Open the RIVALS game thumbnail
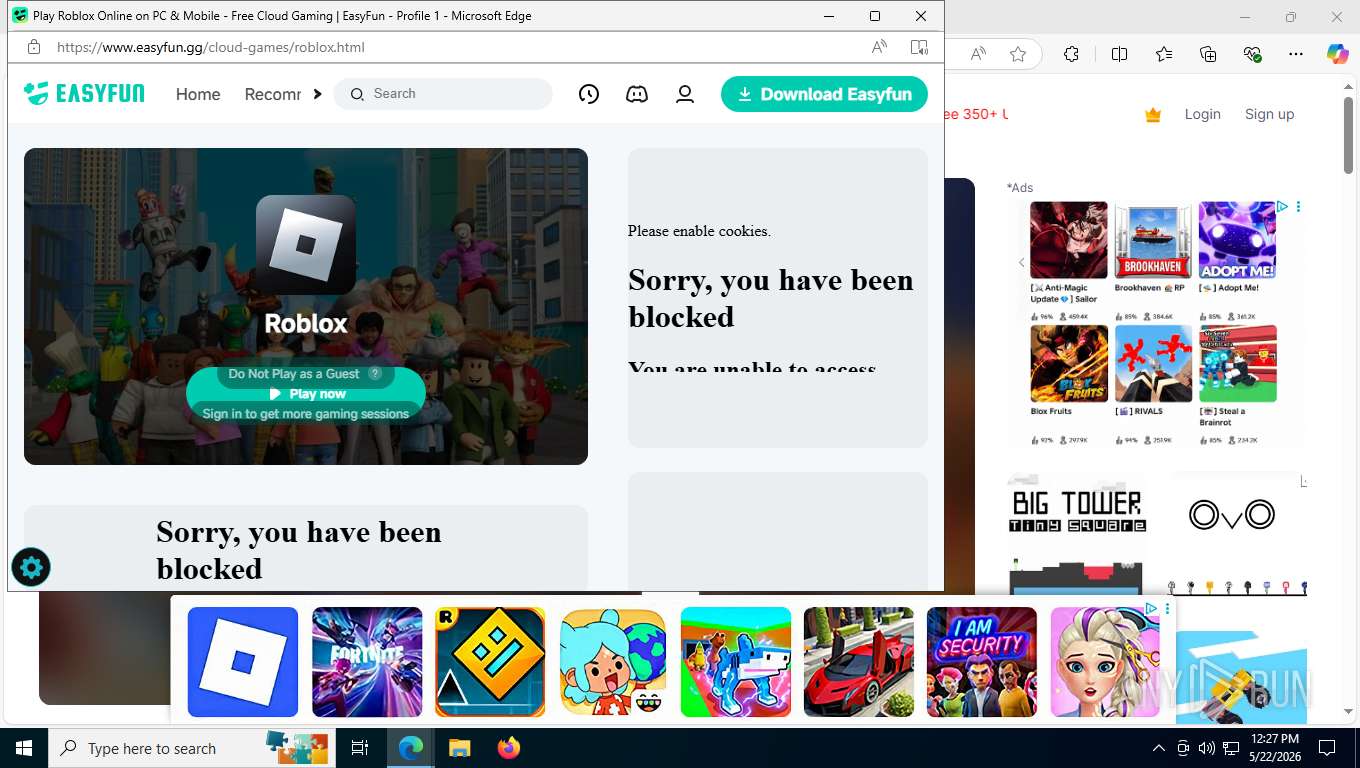This screenshot has width=1360, height=768. pos(1153,363)
